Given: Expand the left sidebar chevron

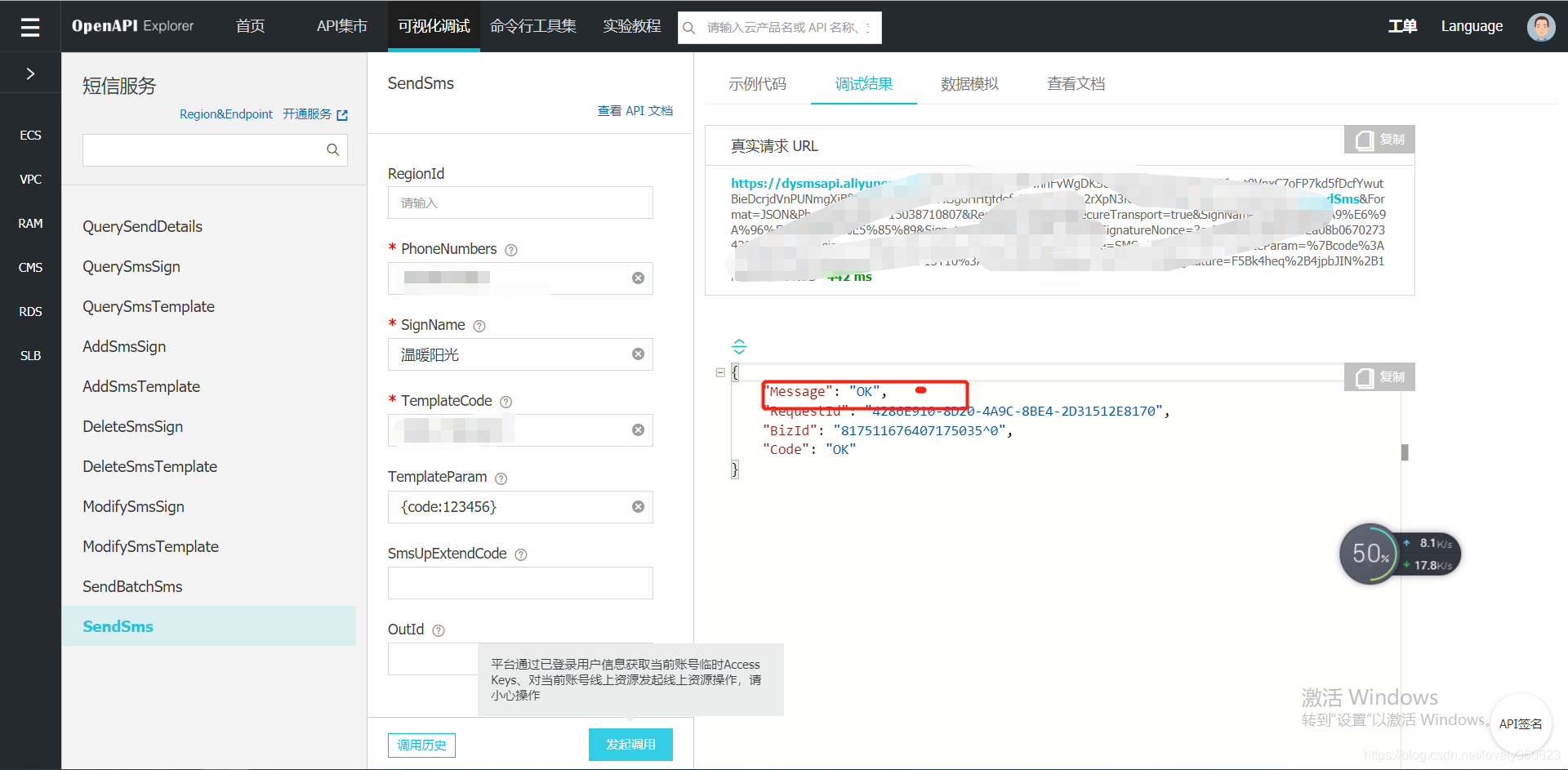Looking at the screenshot, I should tap(30, 73).
